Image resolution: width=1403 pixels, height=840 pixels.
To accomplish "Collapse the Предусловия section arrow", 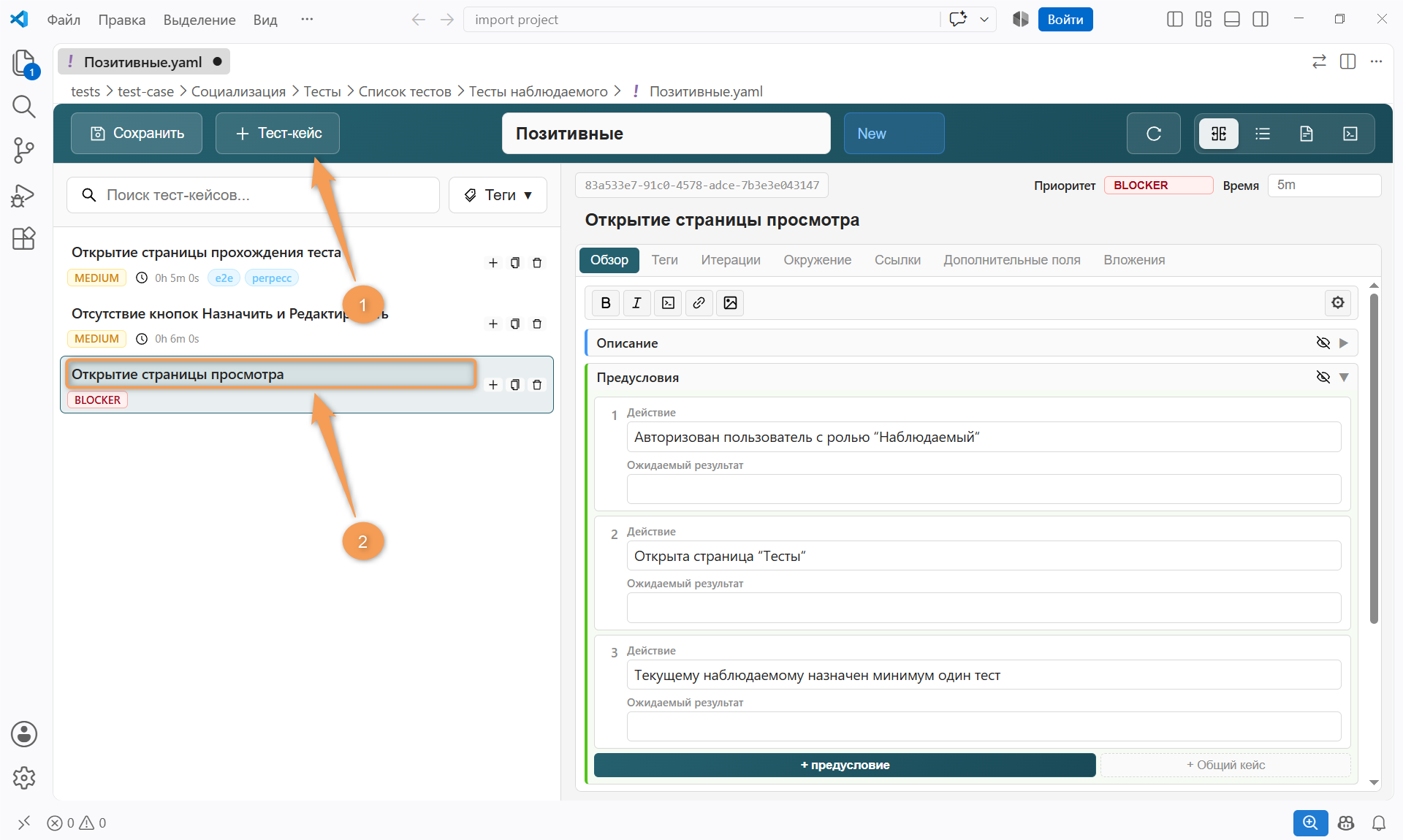I will coord(1344,377).
